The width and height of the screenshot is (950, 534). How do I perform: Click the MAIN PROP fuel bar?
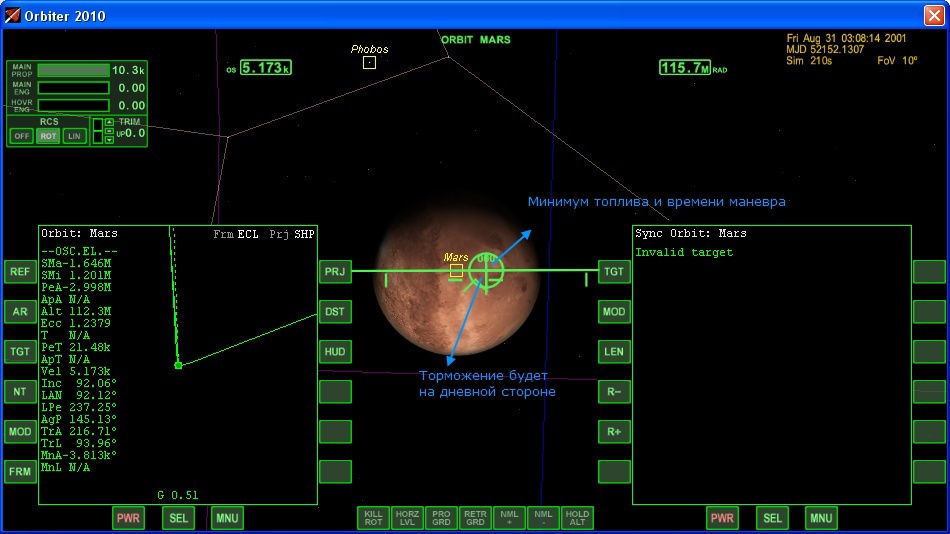pos(73,70)
